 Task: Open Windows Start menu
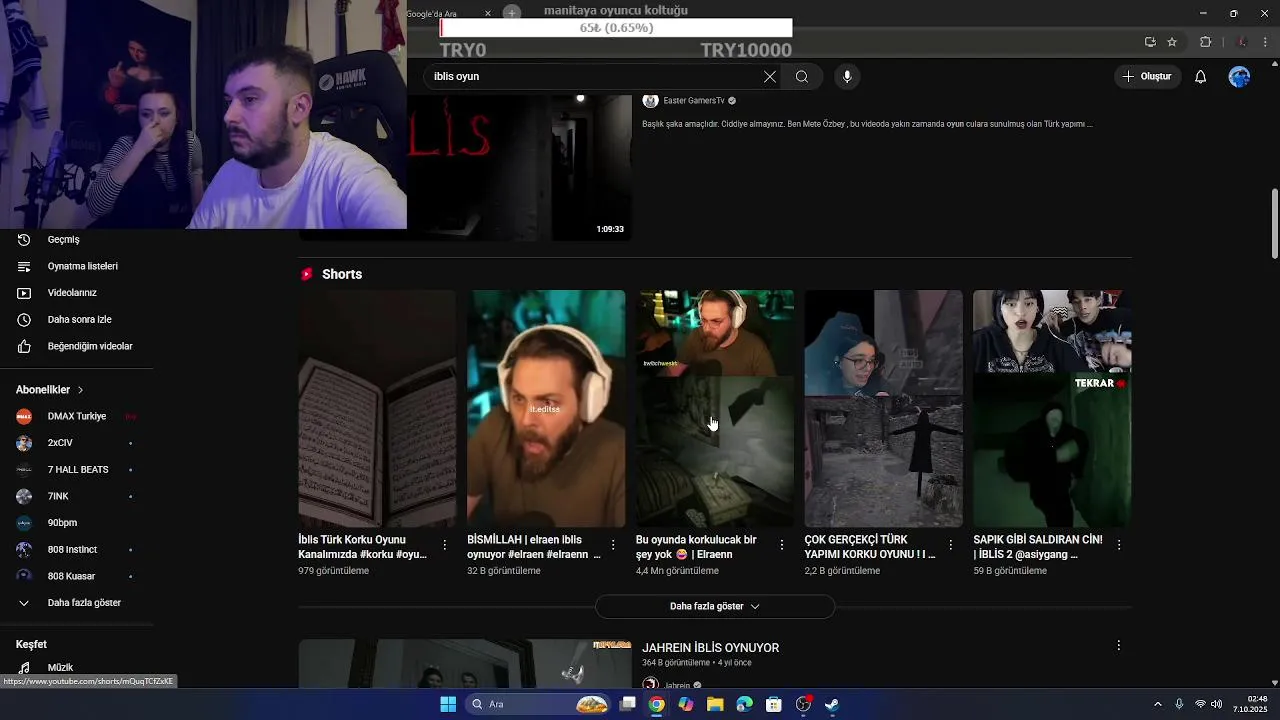[x=448, y=704]
